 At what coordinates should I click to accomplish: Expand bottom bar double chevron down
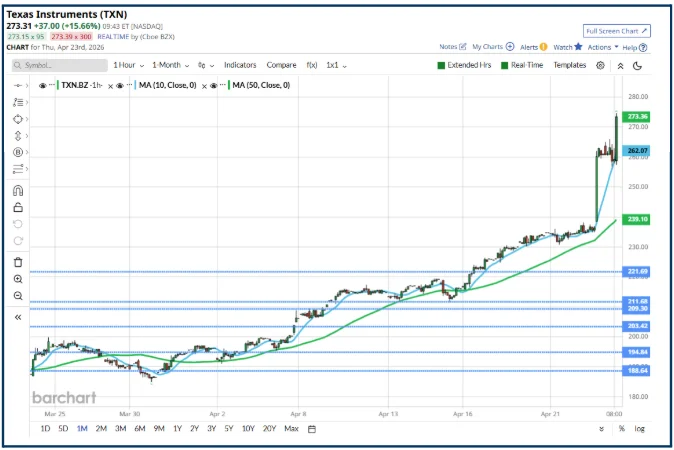(x=601, y=429)
